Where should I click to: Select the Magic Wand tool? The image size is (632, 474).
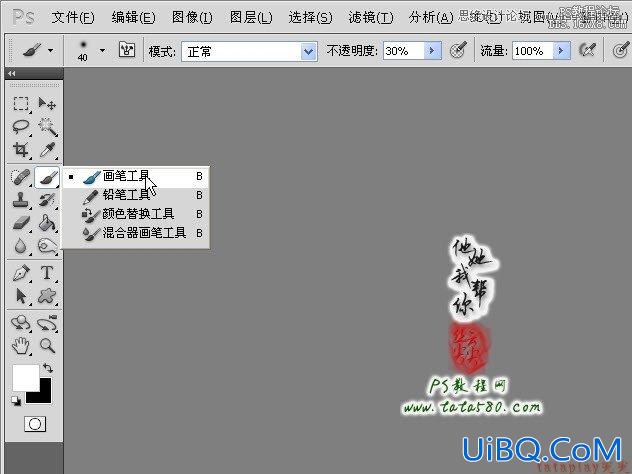point(47,127)
